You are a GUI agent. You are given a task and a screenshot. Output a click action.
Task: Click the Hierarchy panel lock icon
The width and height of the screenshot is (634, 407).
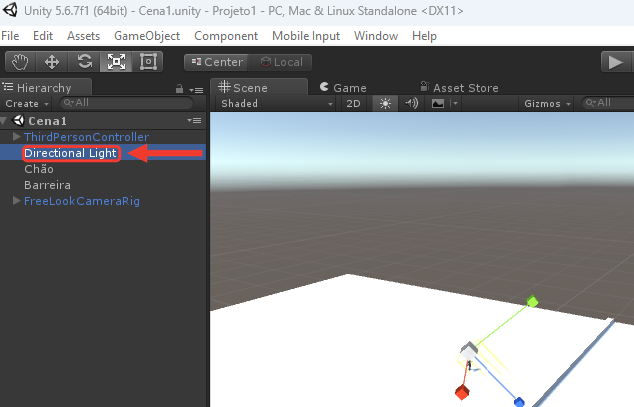coord(180,89)
